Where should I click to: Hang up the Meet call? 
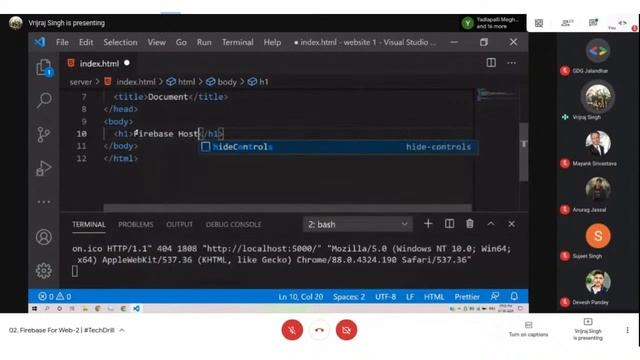(x=319, y=330)
